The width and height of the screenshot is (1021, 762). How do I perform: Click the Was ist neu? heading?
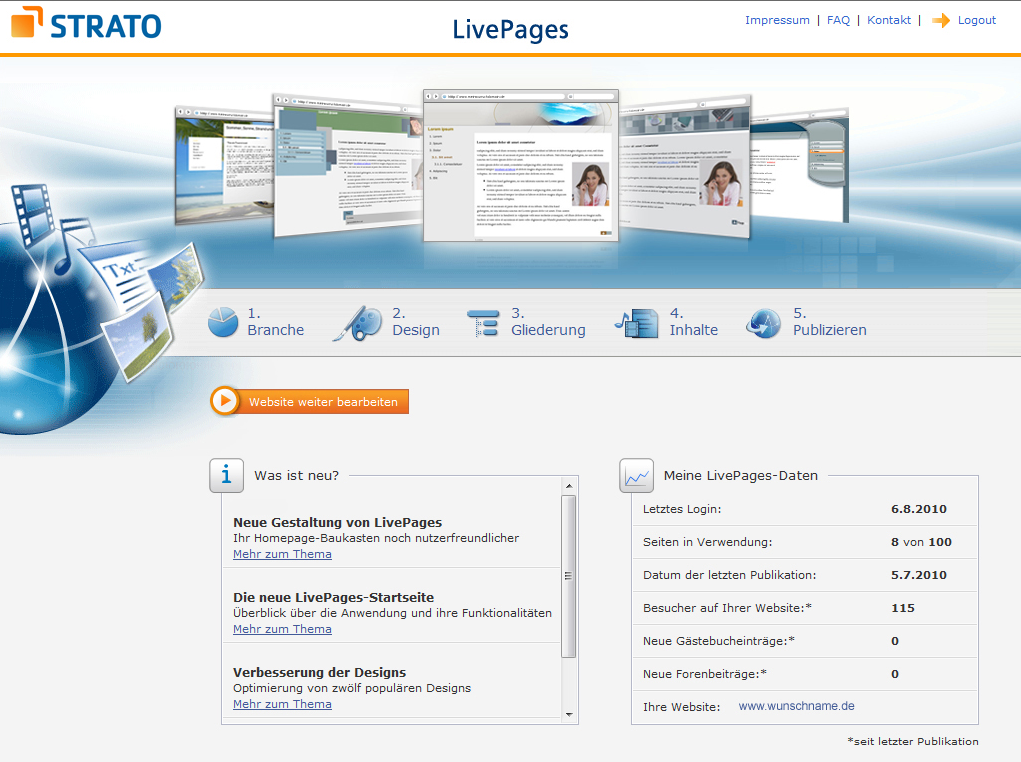[296, 475]
